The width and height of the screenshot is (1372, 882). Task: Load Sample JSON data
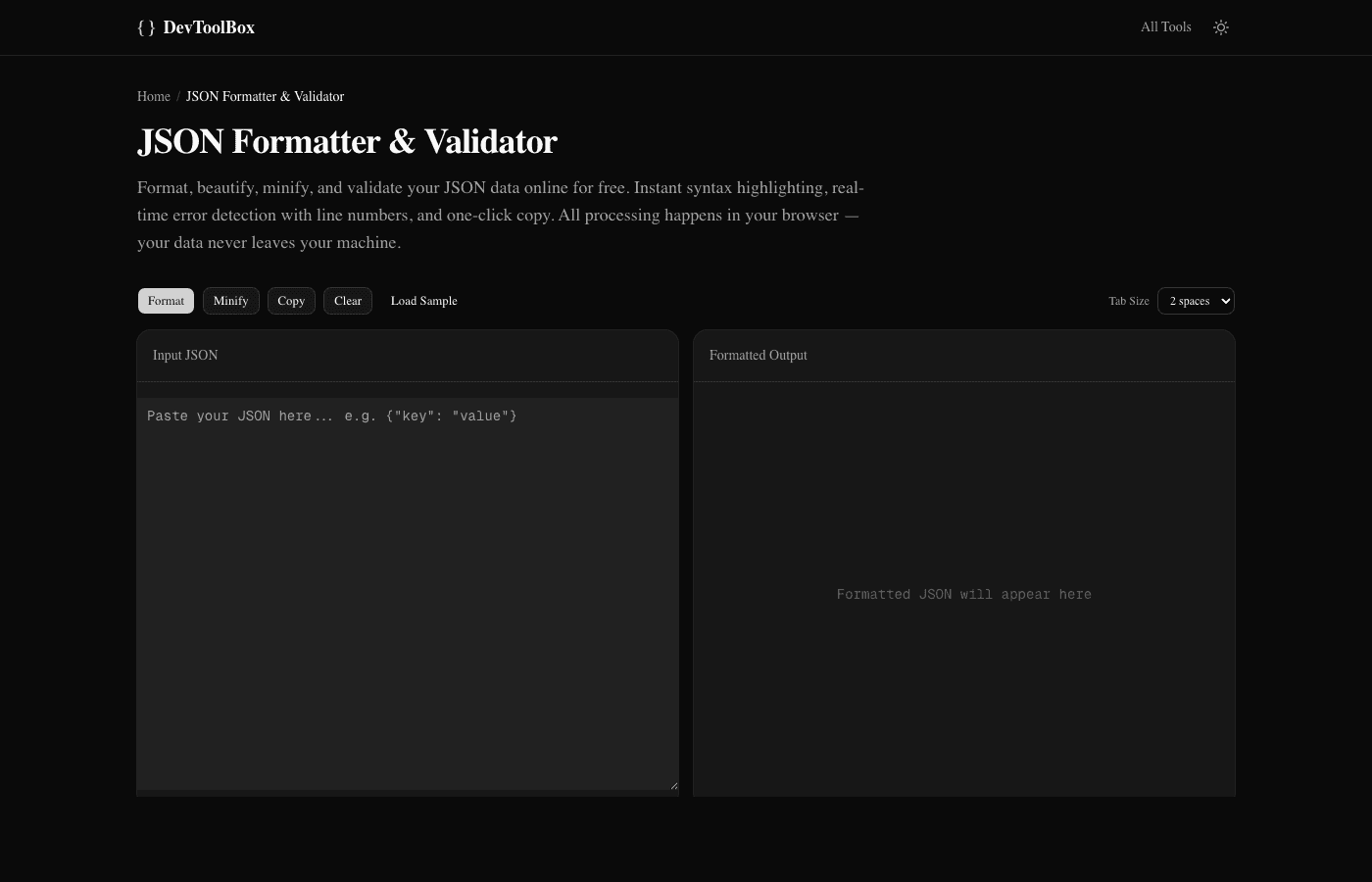point(423,301)
